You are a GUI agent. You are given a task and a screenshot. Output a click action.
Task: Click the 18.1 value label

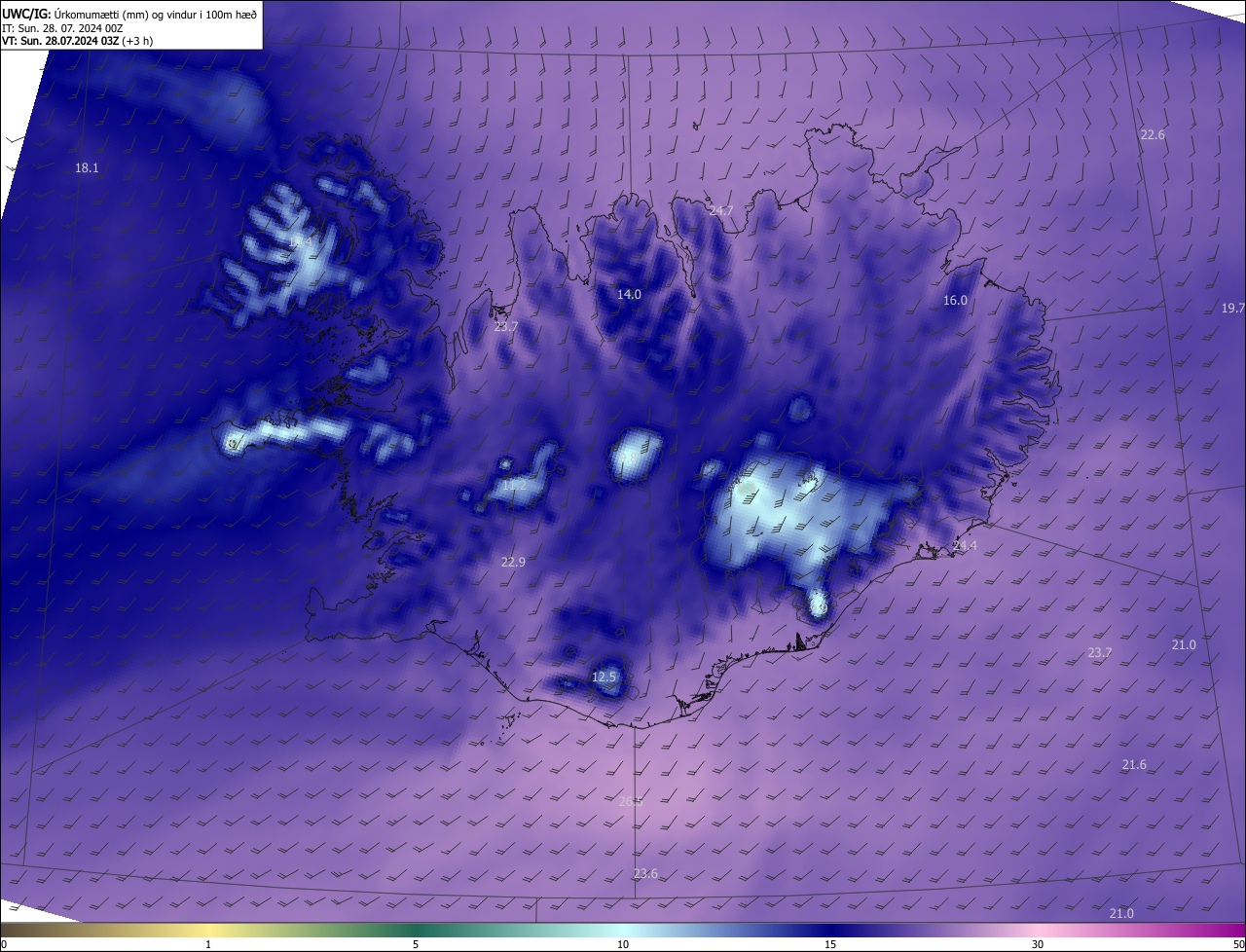[x=87, y=168]
